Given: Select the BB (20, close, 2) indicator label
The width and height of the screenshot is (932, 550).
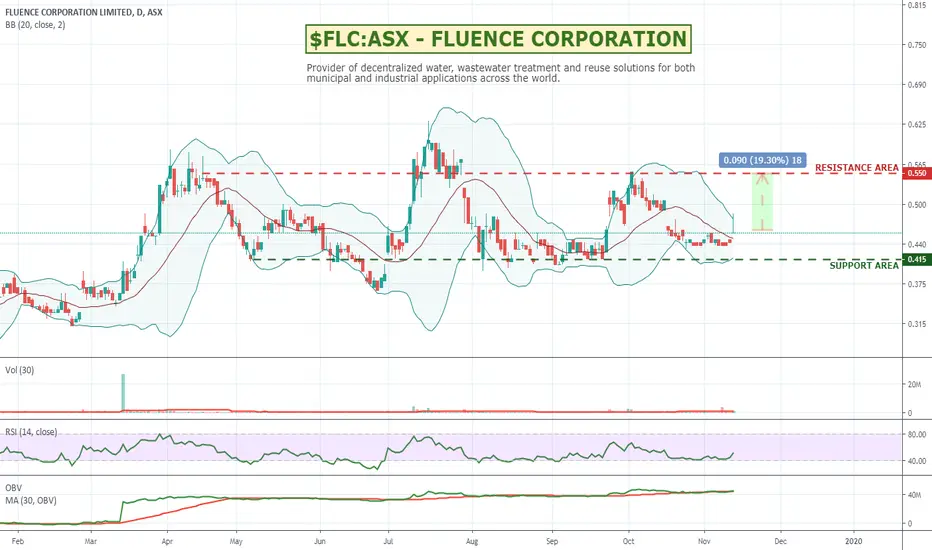Looking at the screenshot, I should [35, 25].
